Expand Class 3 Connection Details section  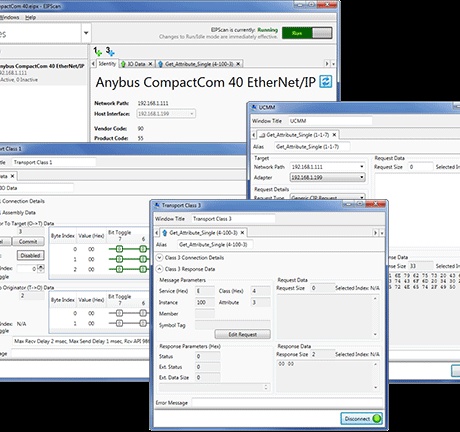pos(159,258)
